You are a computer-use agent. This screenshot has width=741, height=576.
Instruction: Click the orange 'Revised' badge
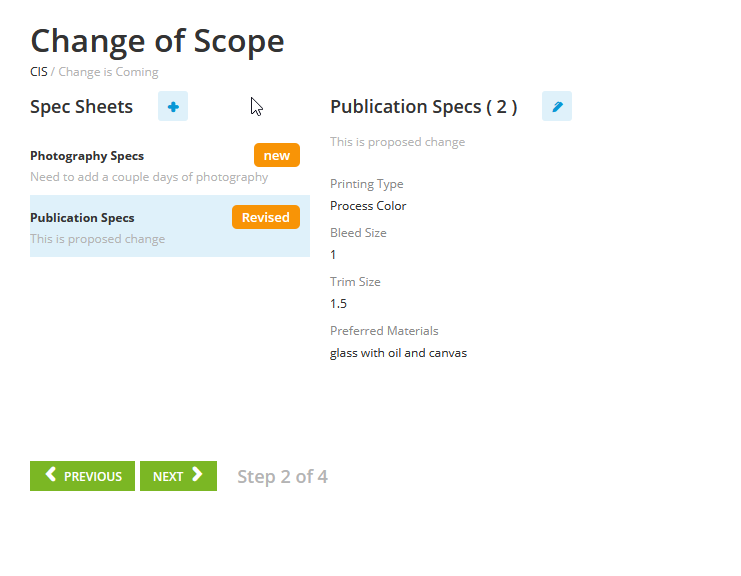[x=266, y=217]
